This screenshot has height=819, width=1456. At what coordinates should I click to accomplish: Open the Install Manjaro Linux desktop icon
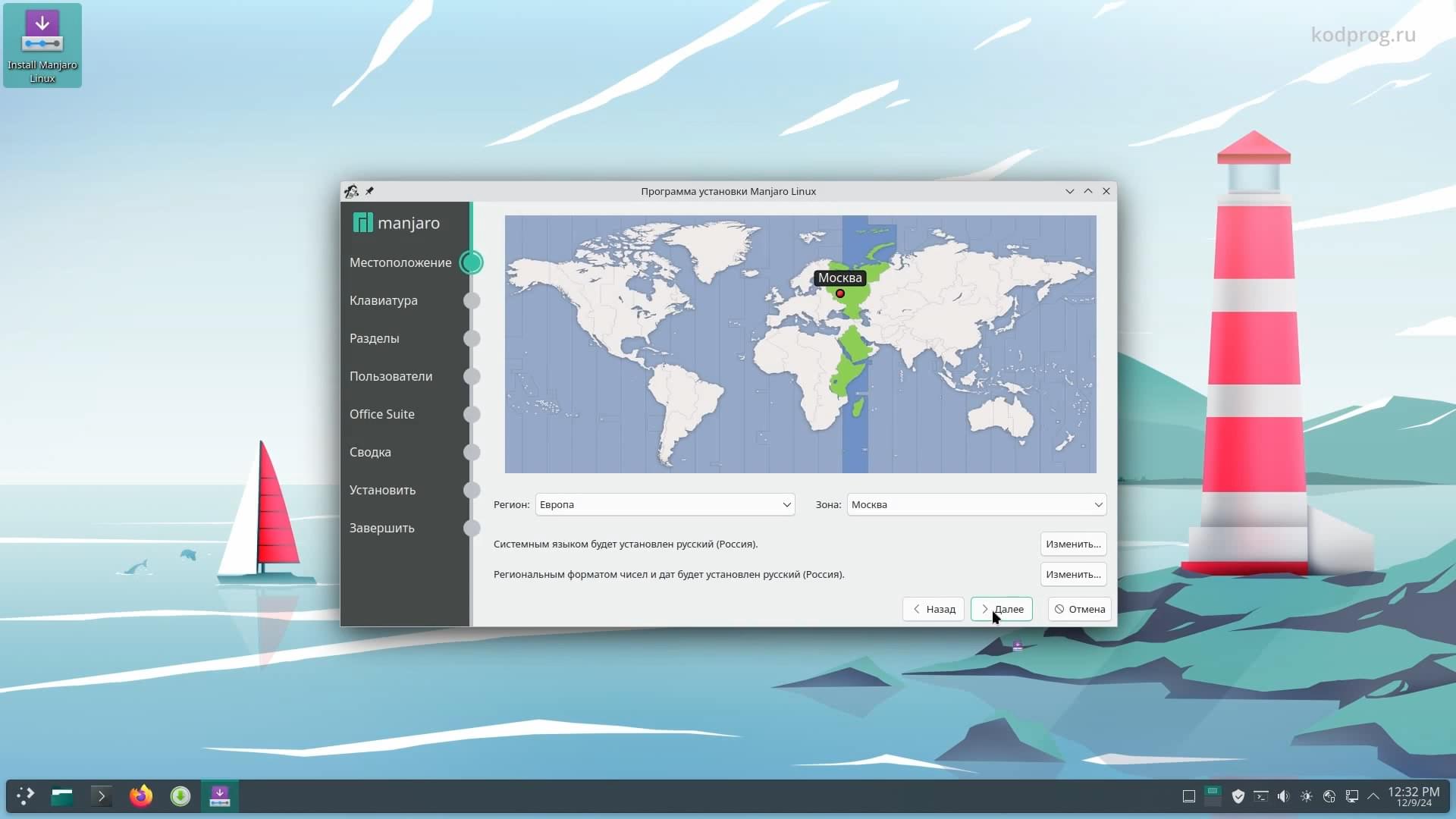click(x=42, y=45)
